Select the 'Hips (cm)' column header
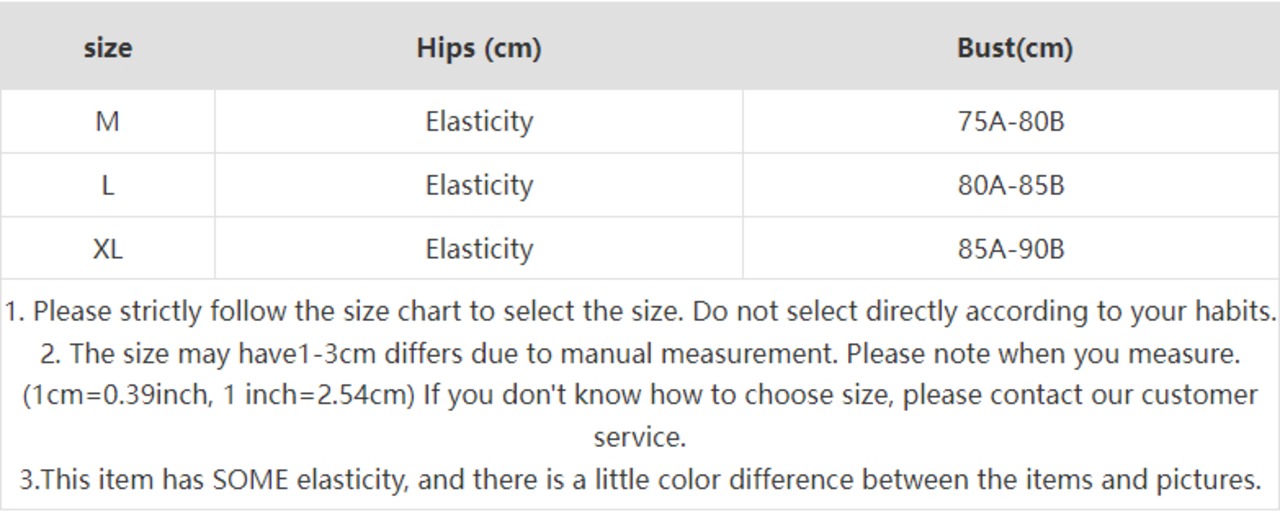The width and height of the screenshot is (1280, 512). [479, 48]
